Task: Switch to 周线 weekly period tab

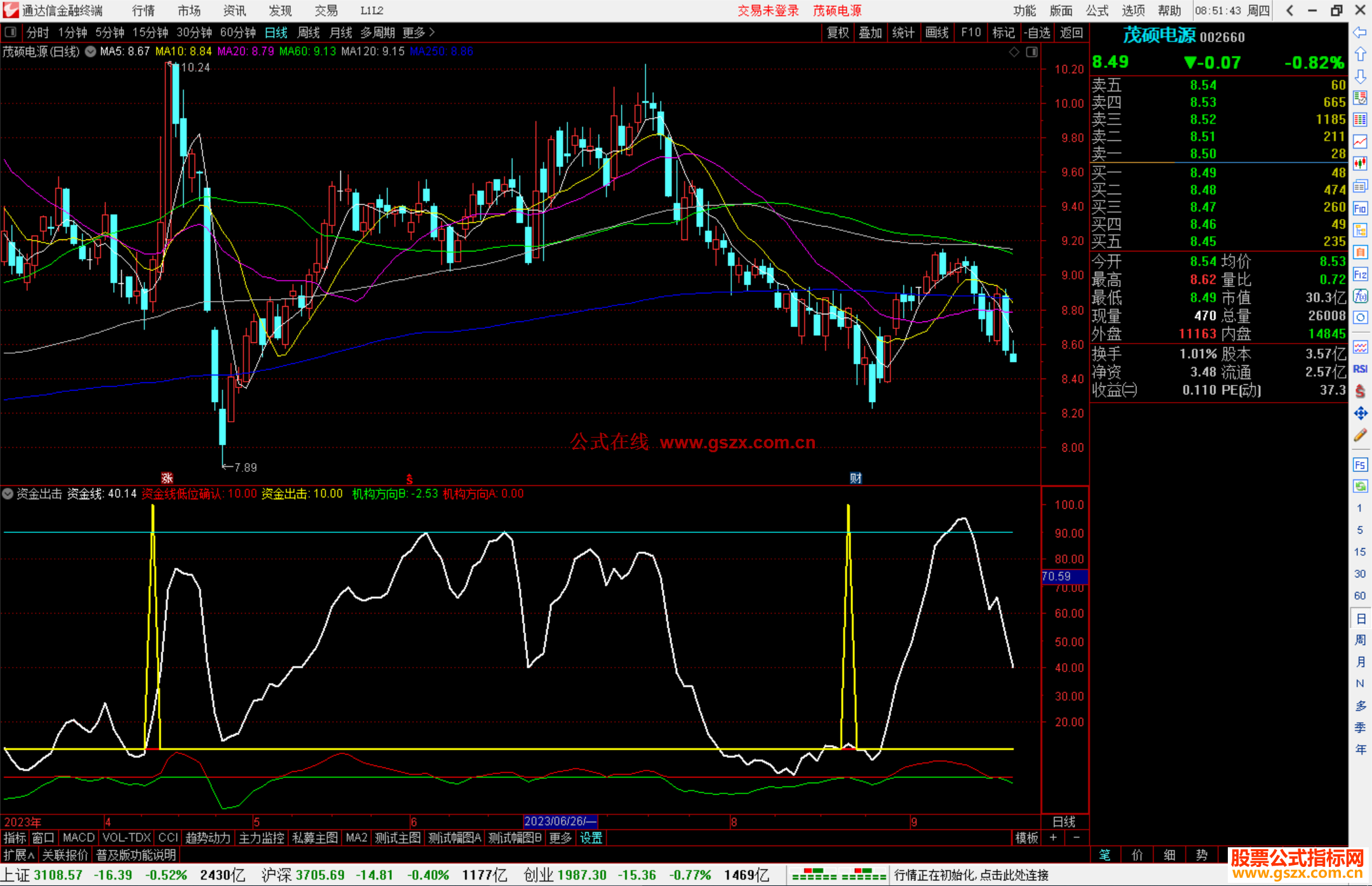Action: tap(309, 32)
